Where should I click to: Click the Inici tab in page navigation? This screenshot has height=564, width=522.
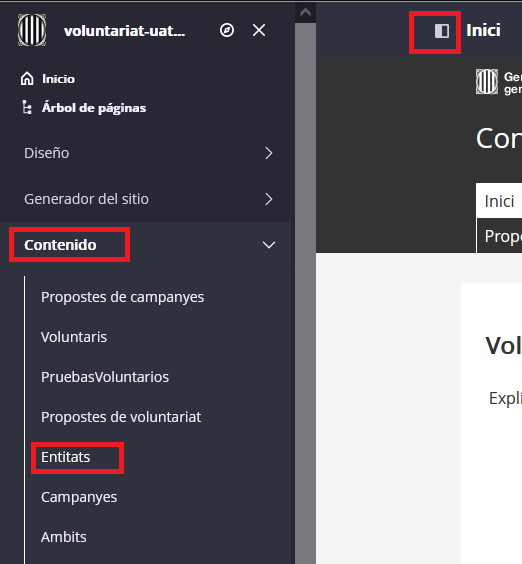click(x=499, y=201)
